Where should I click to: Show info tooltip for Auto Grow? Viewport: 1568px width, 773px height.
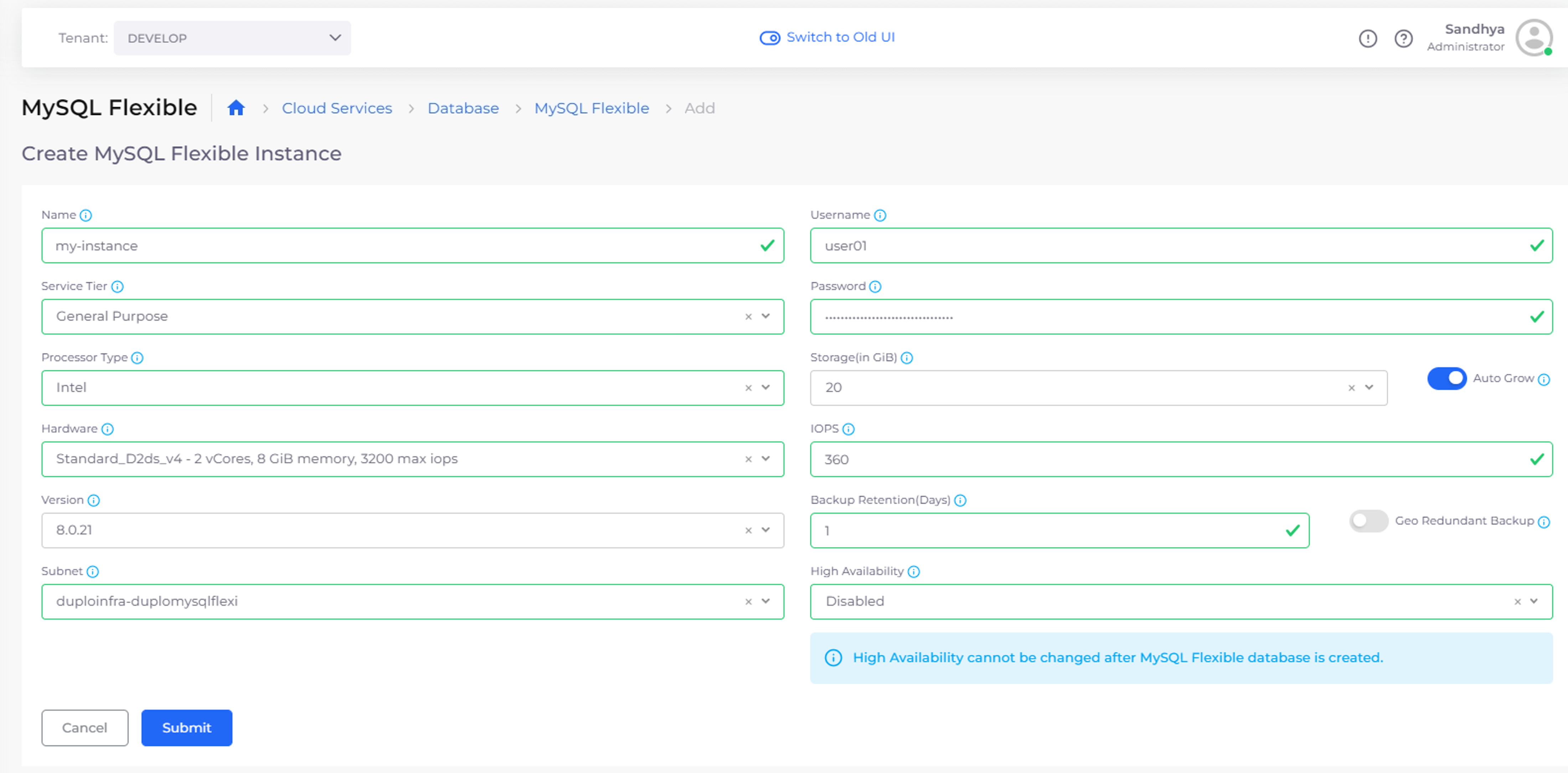1544,380
